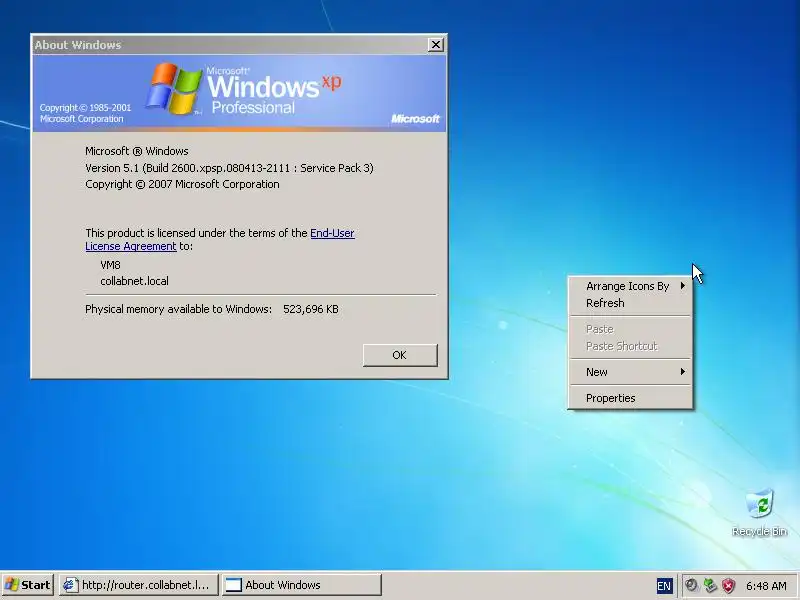The image size is (800, 600).
Task: Close the About Windows dialog with X
Action: pyautogui.click(x=436, y=45)
